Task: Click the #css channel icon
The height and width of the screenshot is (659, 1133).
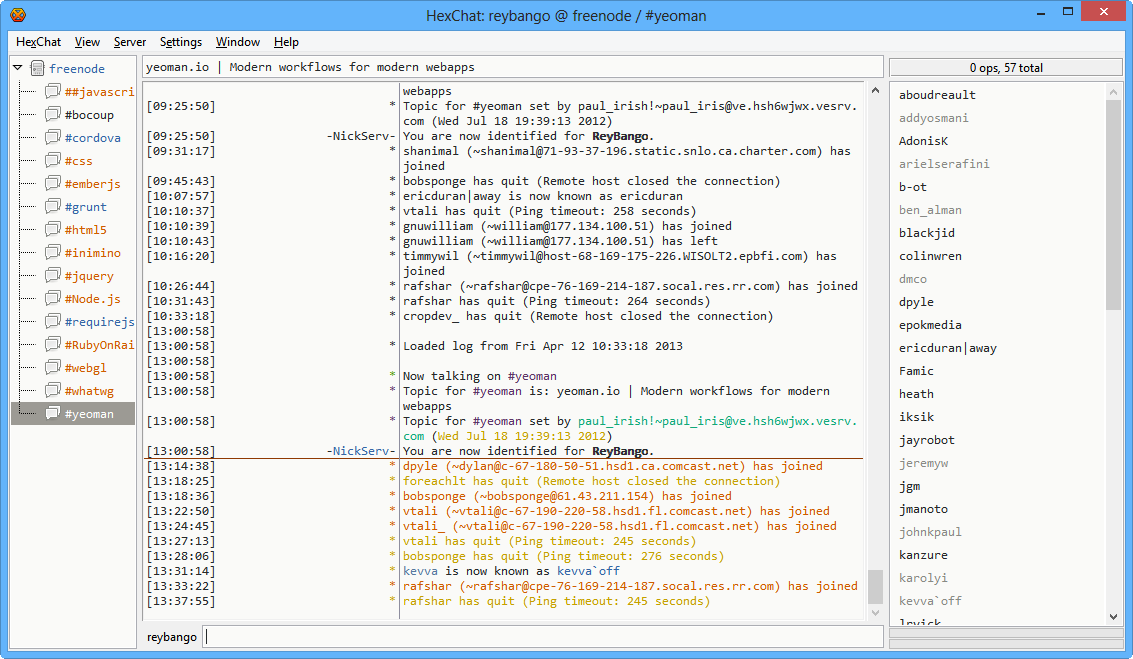Action: coord(52,160)
